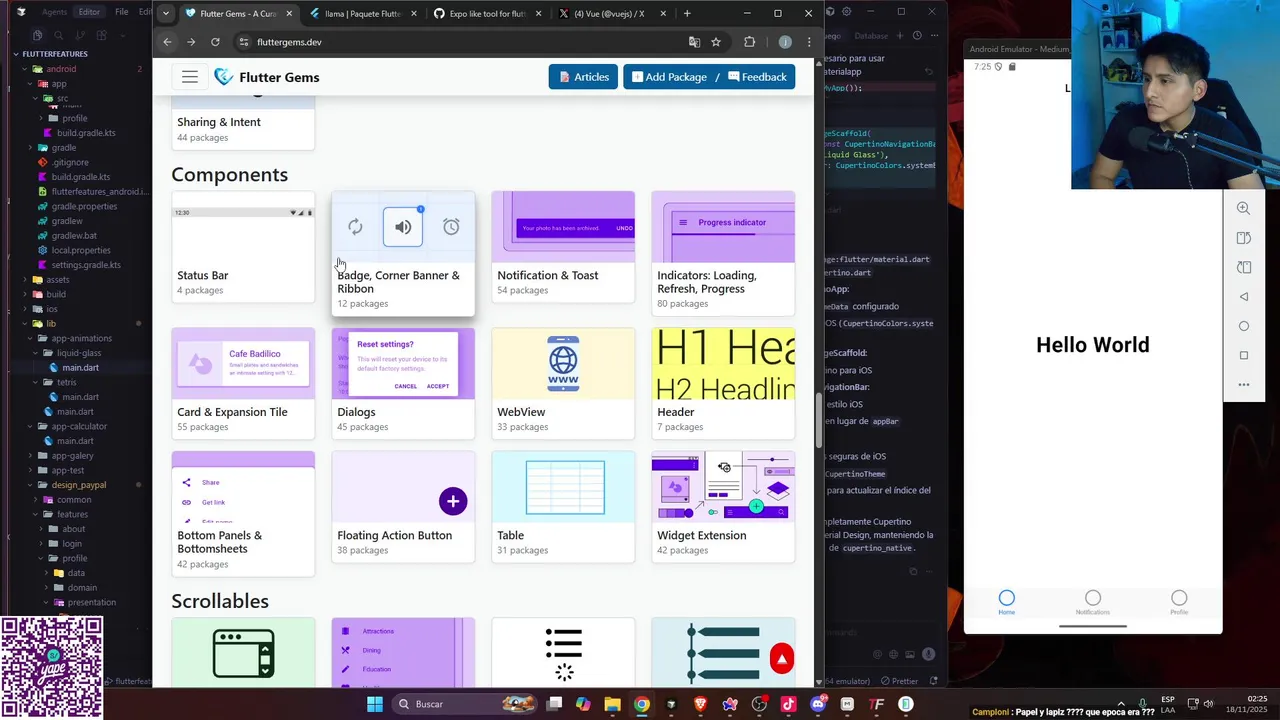Click the translate page icon in address bar
The height and width of the screenshot is (720, 1280).
(x=694, y=42)
